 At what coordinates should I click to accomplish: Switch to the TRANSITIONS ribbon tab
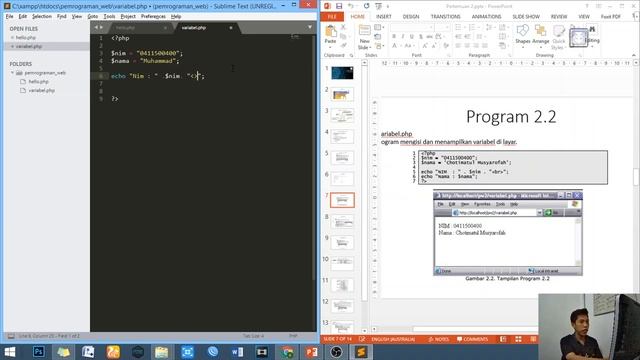445,16
